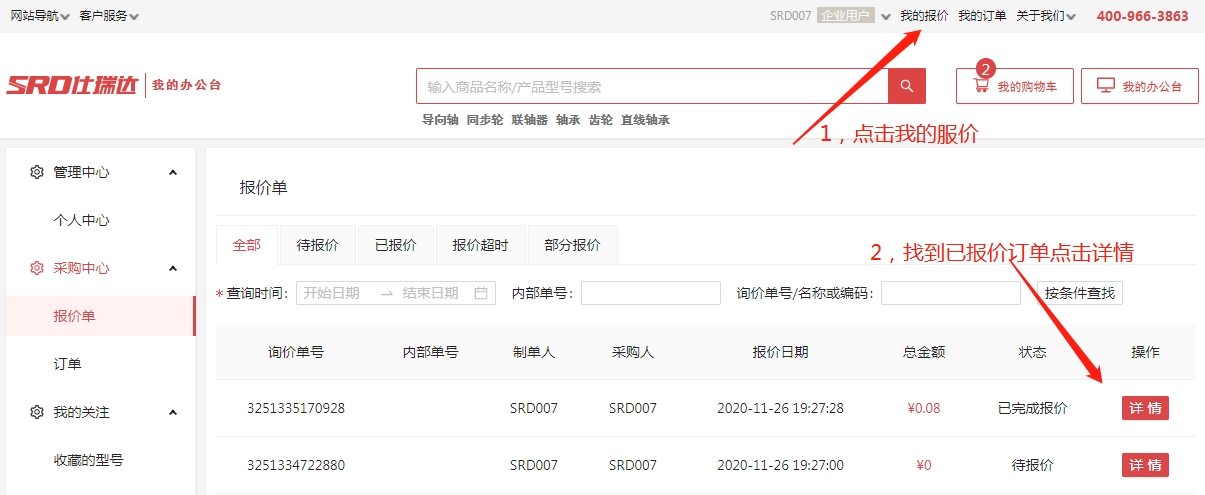Open 我的办公台 monitor icon button
This screenshot has width=1205, height=495.
point(1139,86)
